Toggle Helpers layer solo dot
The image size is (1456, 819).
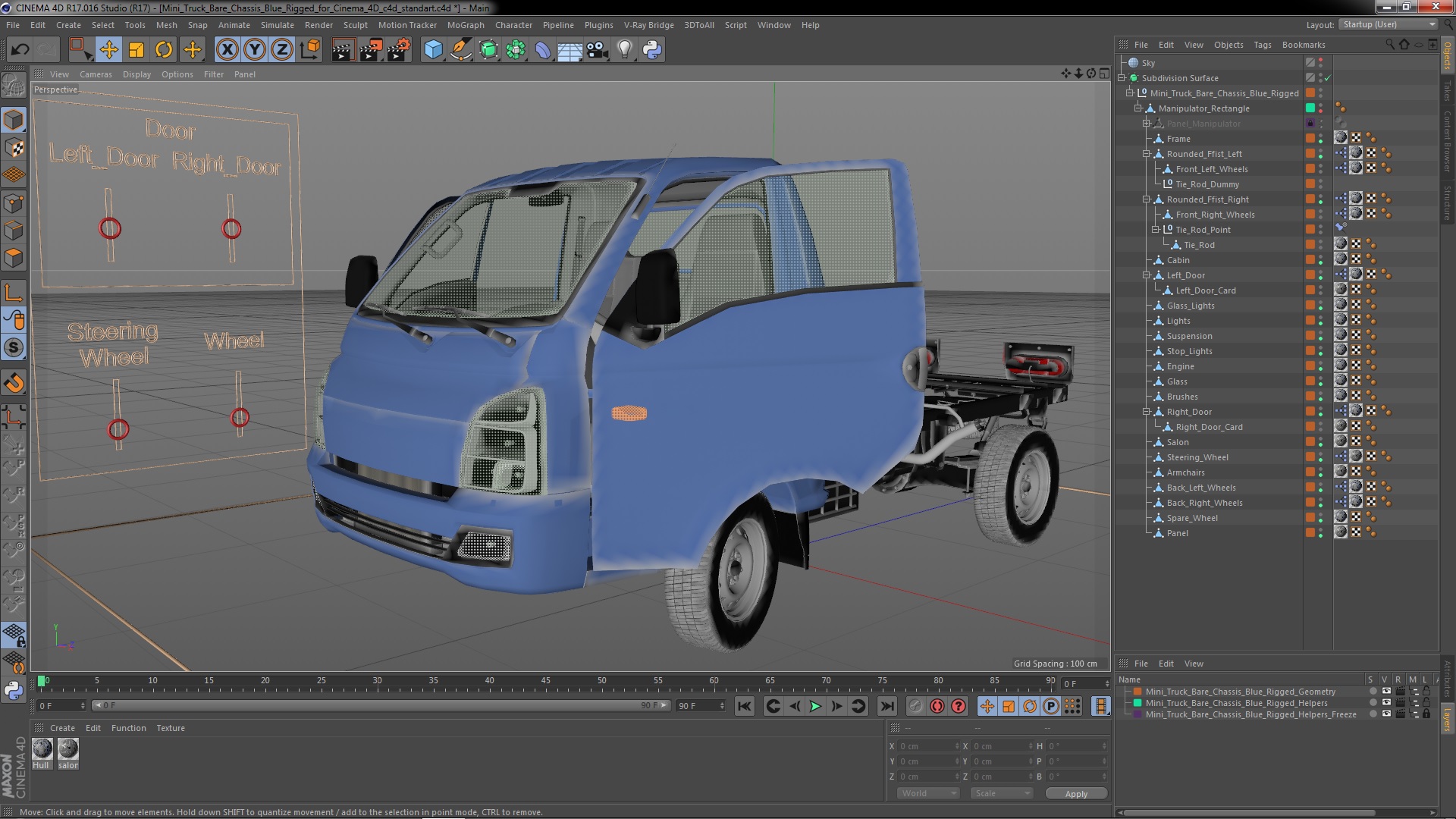click(1373, 703)
